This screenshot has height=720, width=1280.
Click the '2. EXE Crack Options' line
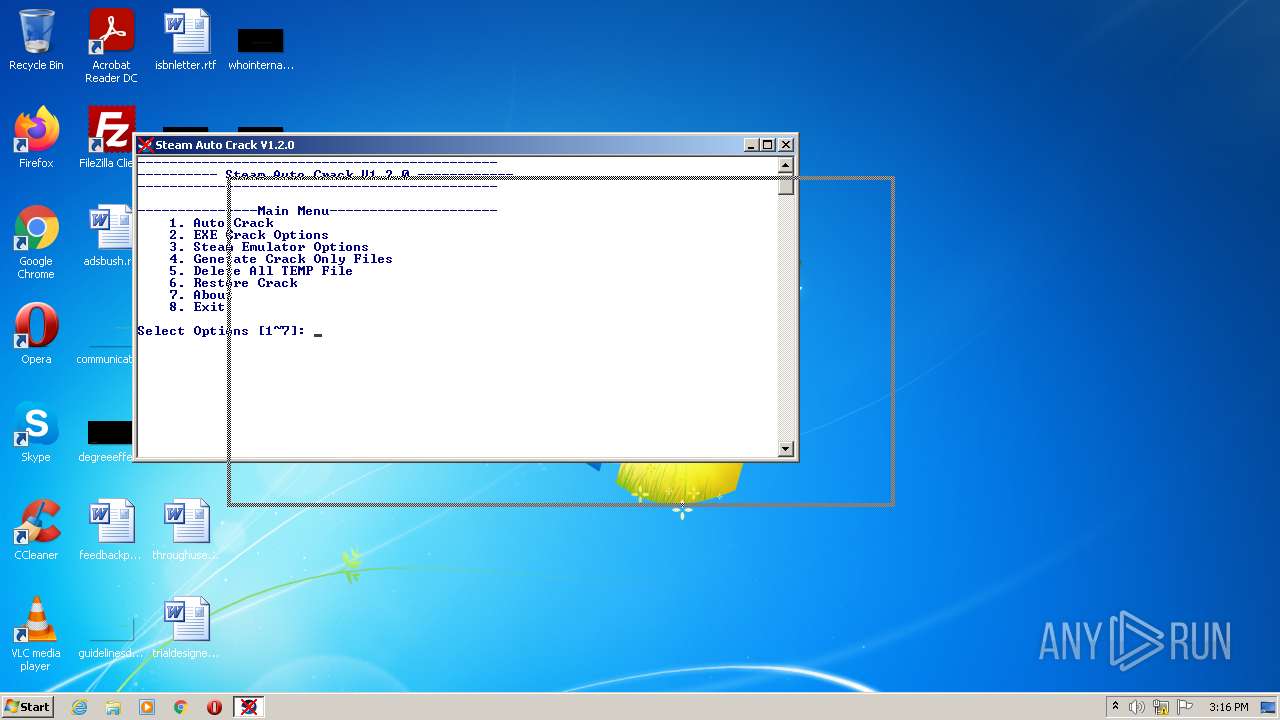coord(249,235)
